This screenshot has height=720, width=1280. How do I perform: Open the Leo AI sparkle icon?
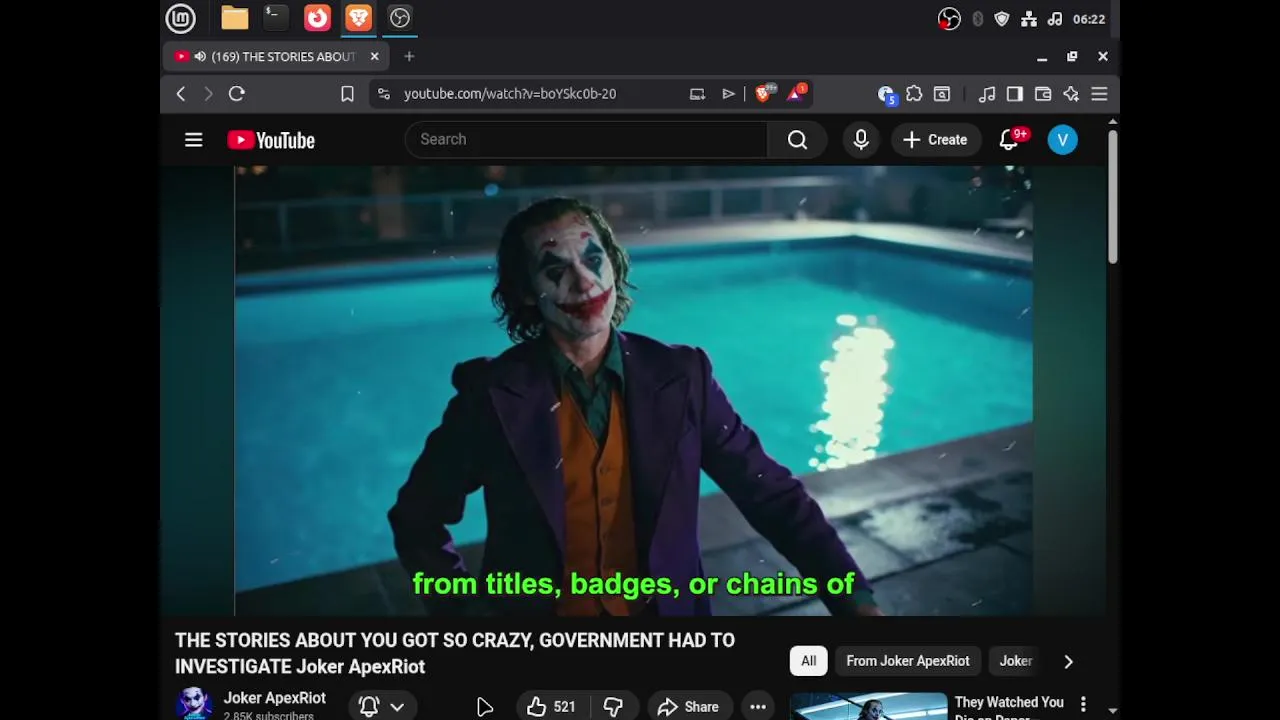point(1071,94)
